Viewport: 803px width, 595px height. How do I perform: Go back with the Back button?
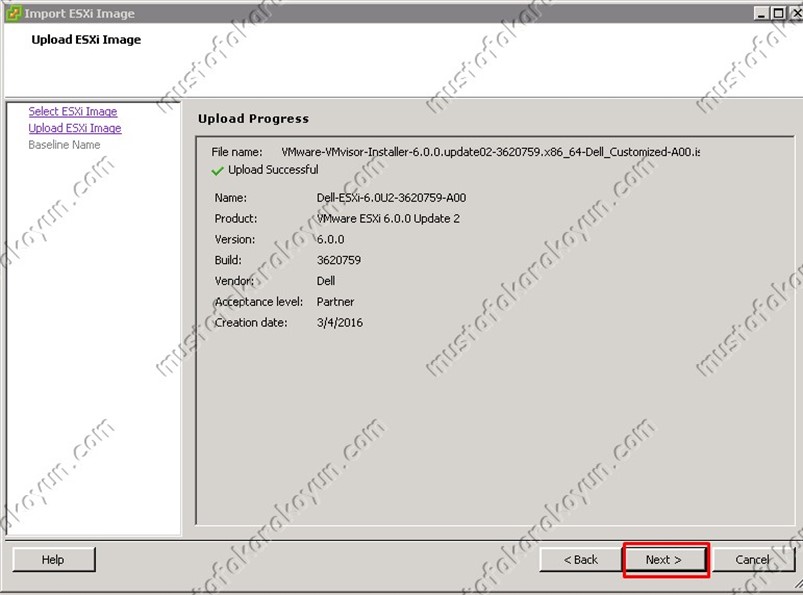(x=581, y=560)
